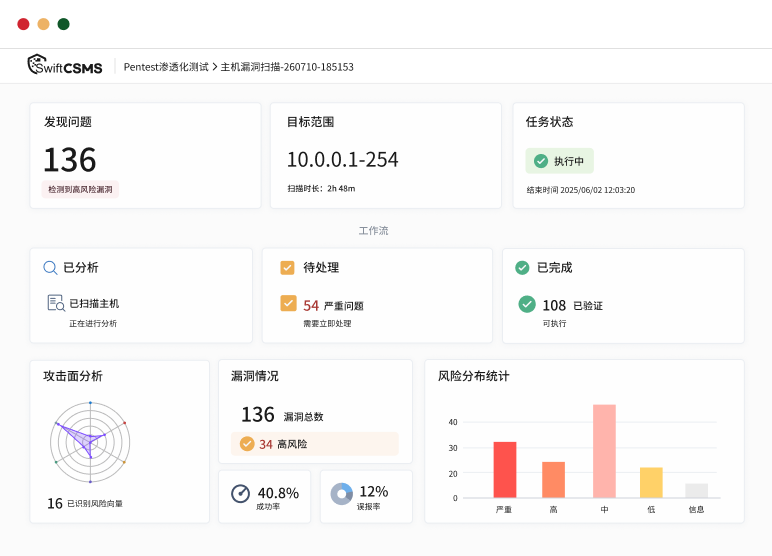772x556 pixels.
Task: Click the magnifier icon beside 已分析
Action: coord(50,268)
